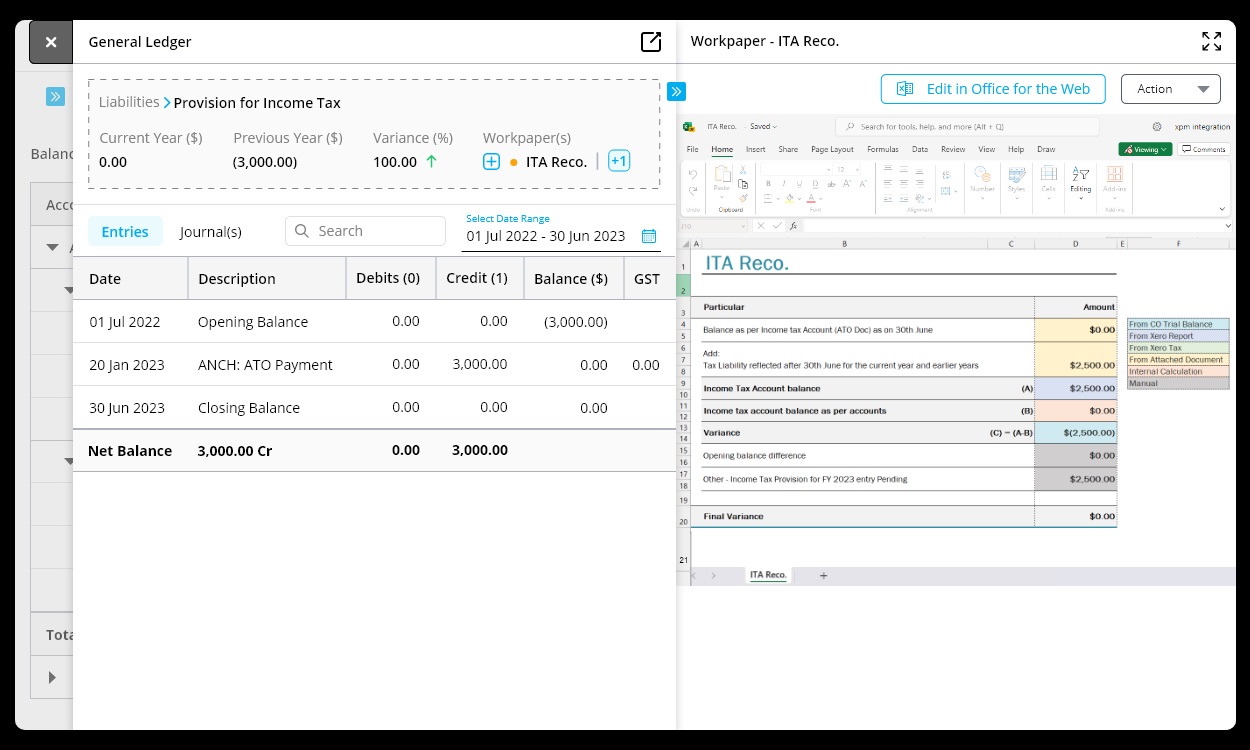Open General Ledger in a new window
The width and height of the screenshot is (1250, 750).
click(x=650, y=41)
